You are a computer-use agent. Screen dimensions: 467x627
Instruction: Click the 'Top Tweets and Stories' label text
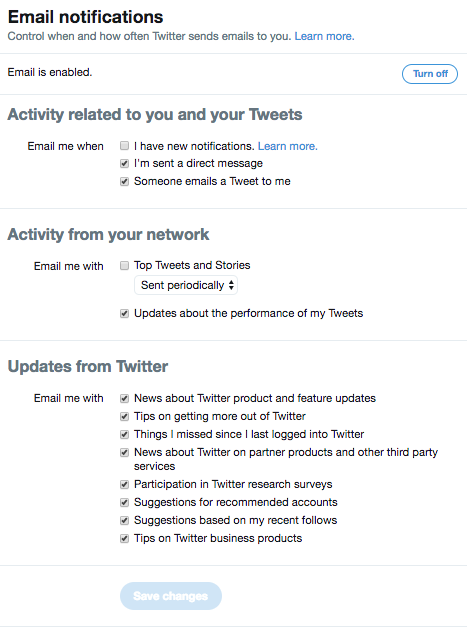pyautogui.click(x=192, y=265)
